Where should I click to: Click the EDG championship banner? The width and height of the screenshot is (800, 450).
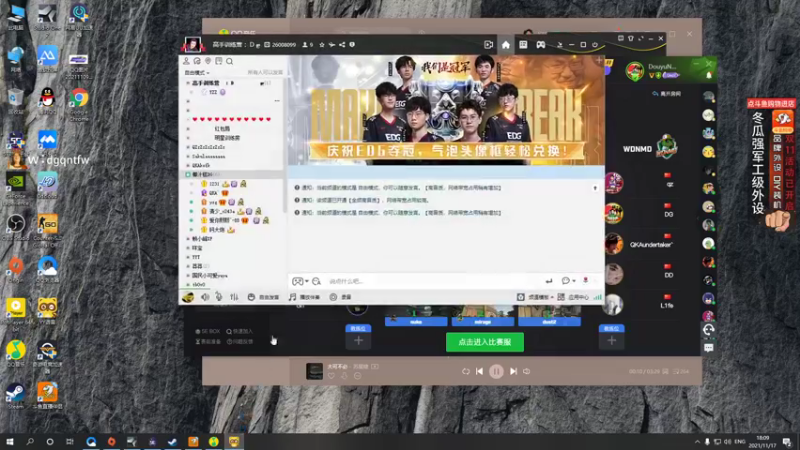(x=446, y=110)
